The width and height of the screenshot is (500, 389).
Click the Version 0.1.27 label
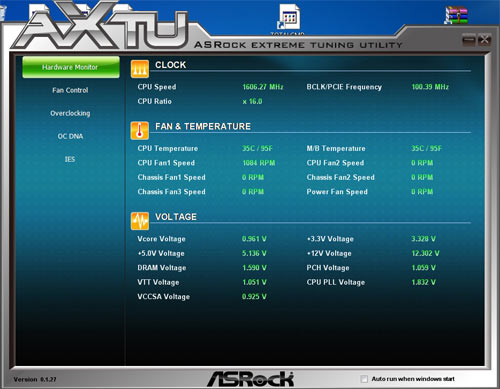35,379
